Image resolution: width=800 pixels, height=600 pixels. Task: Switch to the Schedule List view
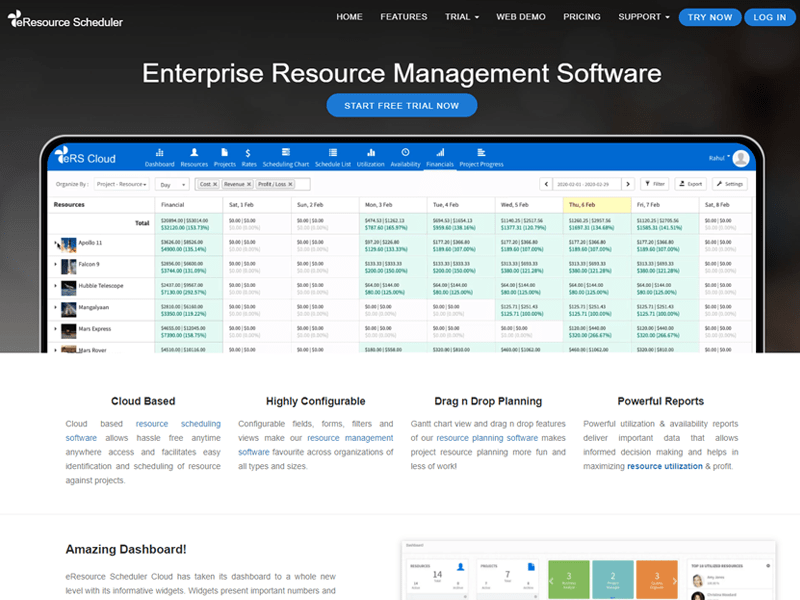pos(333,158)
